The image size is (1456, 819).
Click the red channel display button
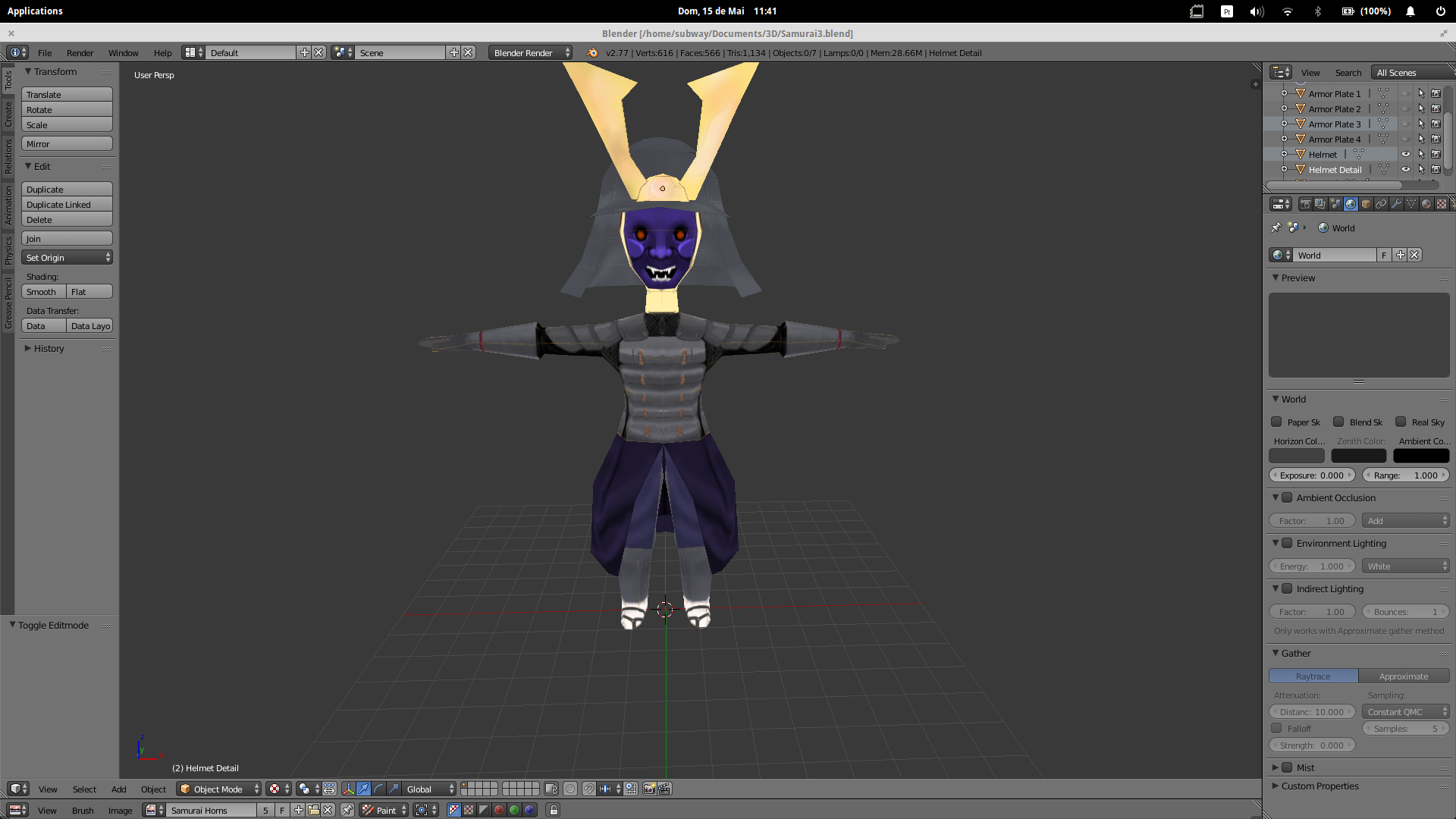499,810
